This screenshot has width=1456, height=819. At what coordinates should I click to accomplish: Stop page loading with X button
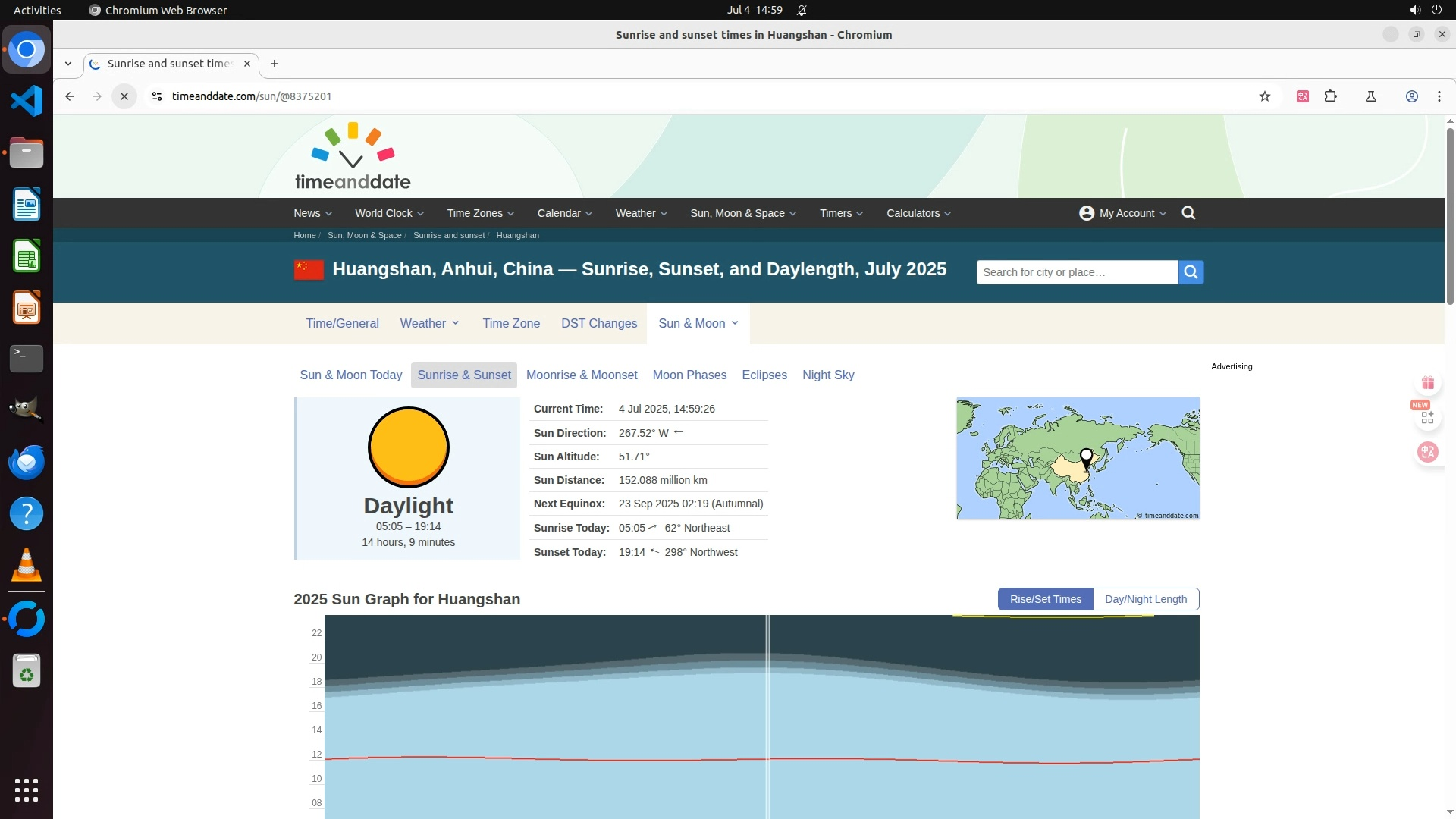(x=124, y=96)
